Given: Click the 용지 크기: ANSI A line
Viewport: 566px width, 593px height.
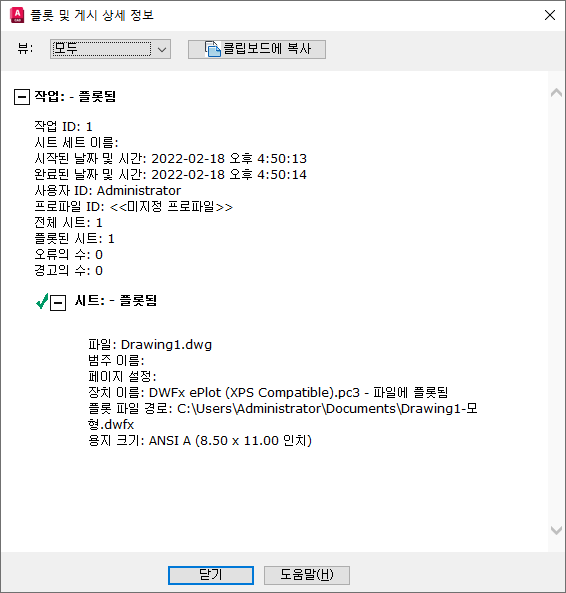Looking at the screenshot, I should tap(200, 441).
